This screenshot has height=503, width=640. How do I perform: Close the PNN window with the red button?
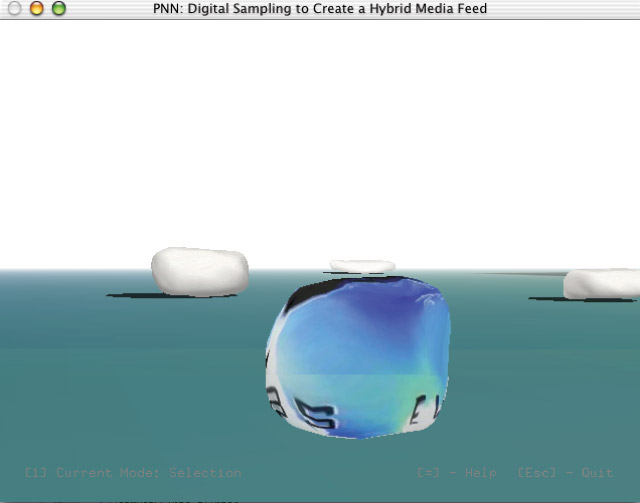coord(15,9)
